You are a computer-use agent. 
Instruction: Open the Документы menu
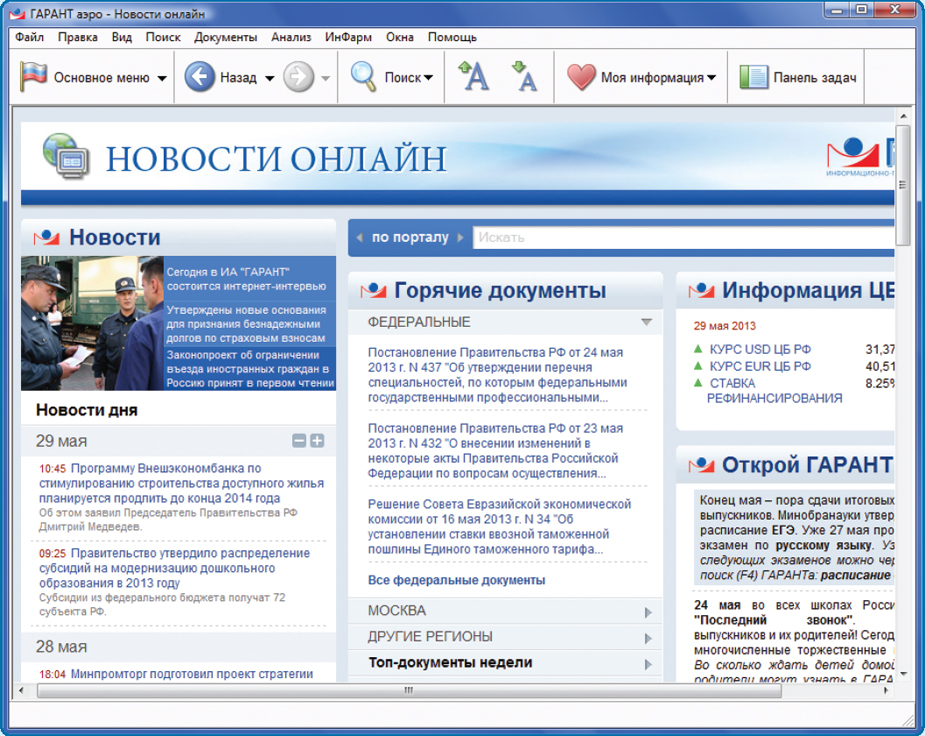point(225,37)
